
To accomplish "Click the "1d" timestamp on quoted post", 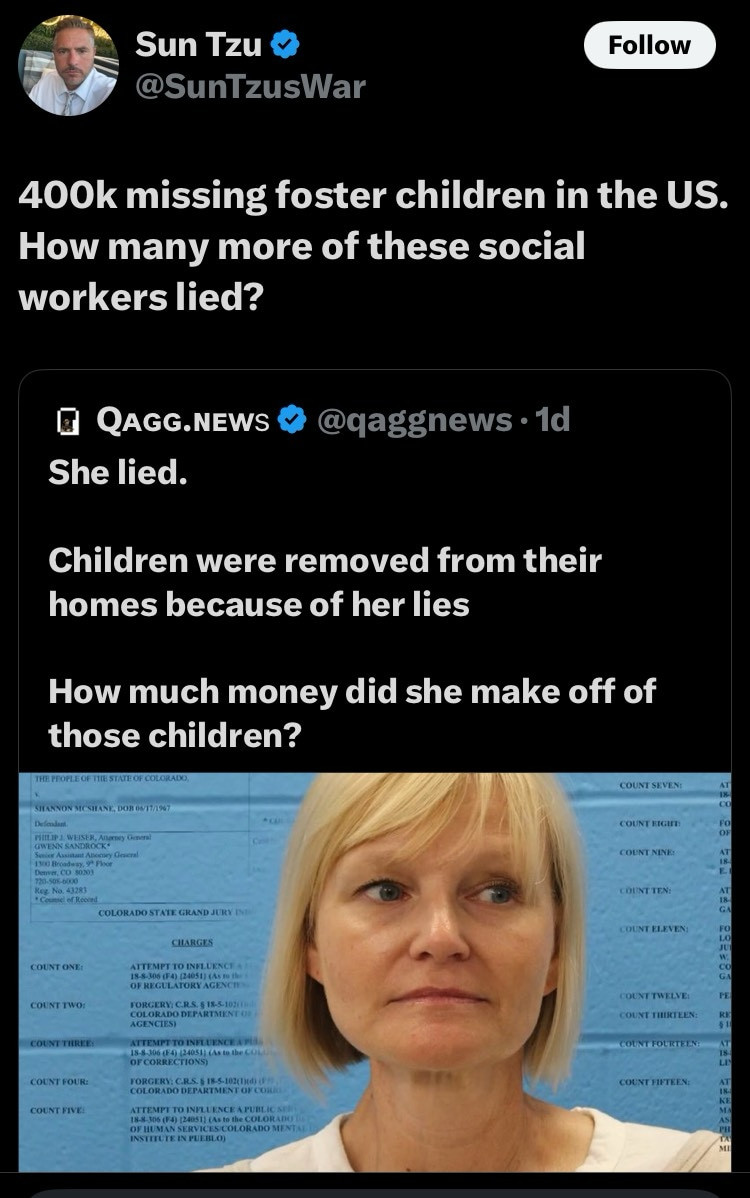I will click(x=552, y=421).
